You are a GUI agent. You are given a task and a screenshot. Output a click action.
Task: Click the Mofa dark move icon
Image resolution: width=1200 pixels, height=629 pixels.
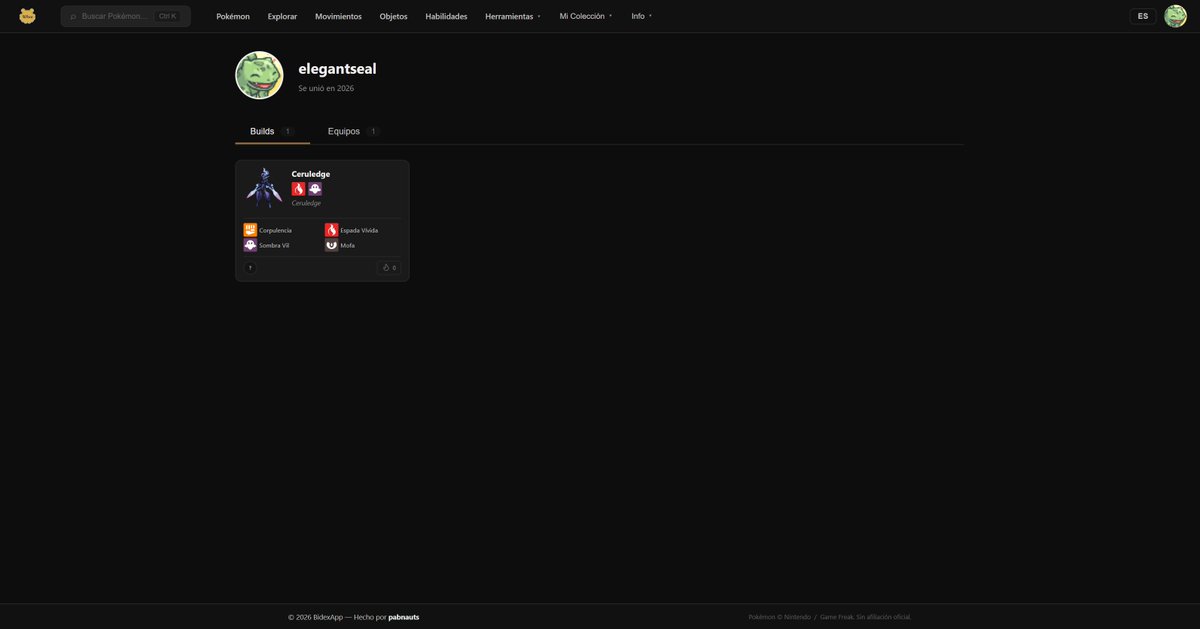coord(332,245)
